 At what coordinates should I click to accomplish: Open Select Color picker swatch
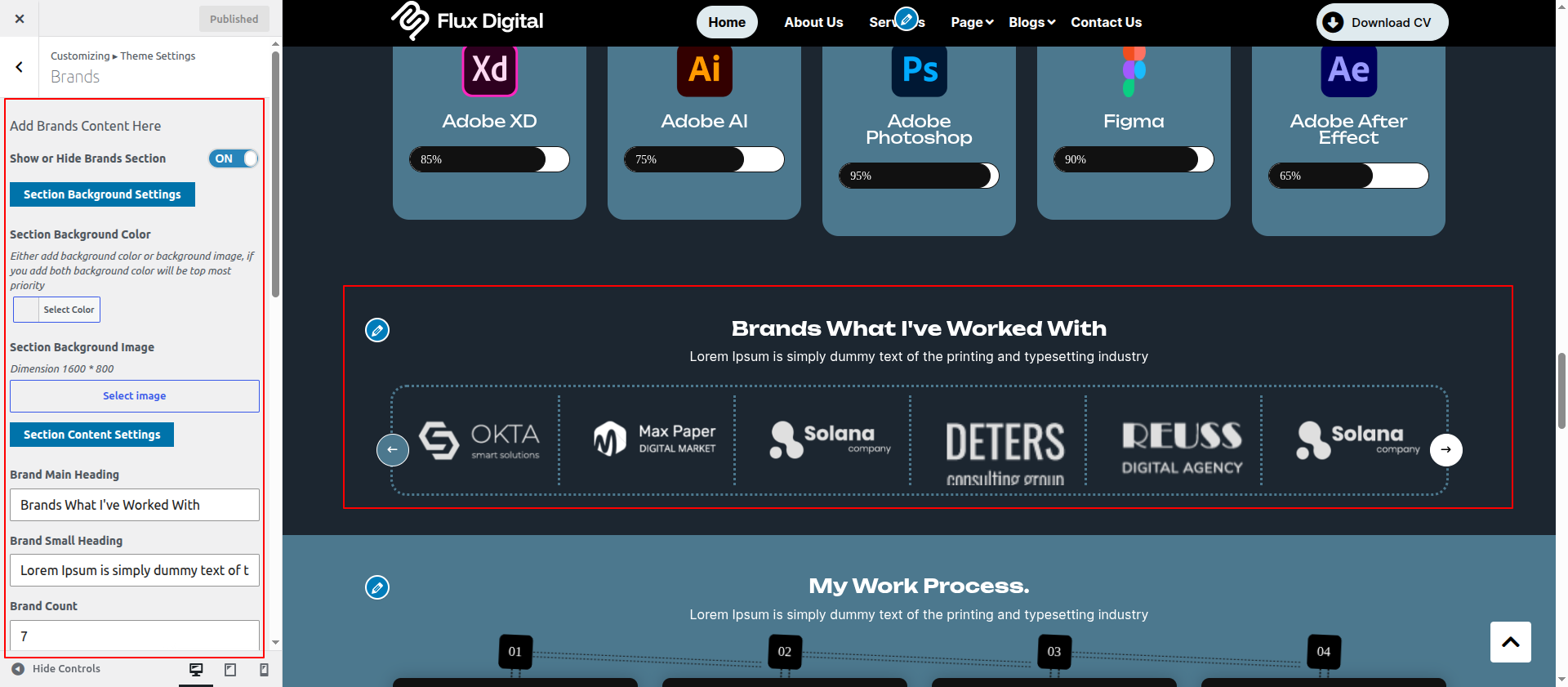pos(56,310)
